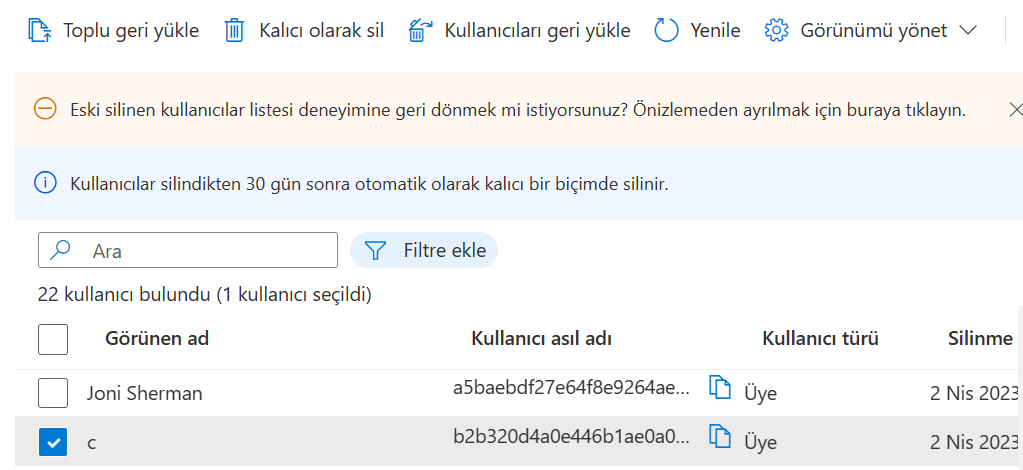Screen dimensions: 1023x470
Task: Click the Toplu geri yükle restore icon
Action: (40, 30)
